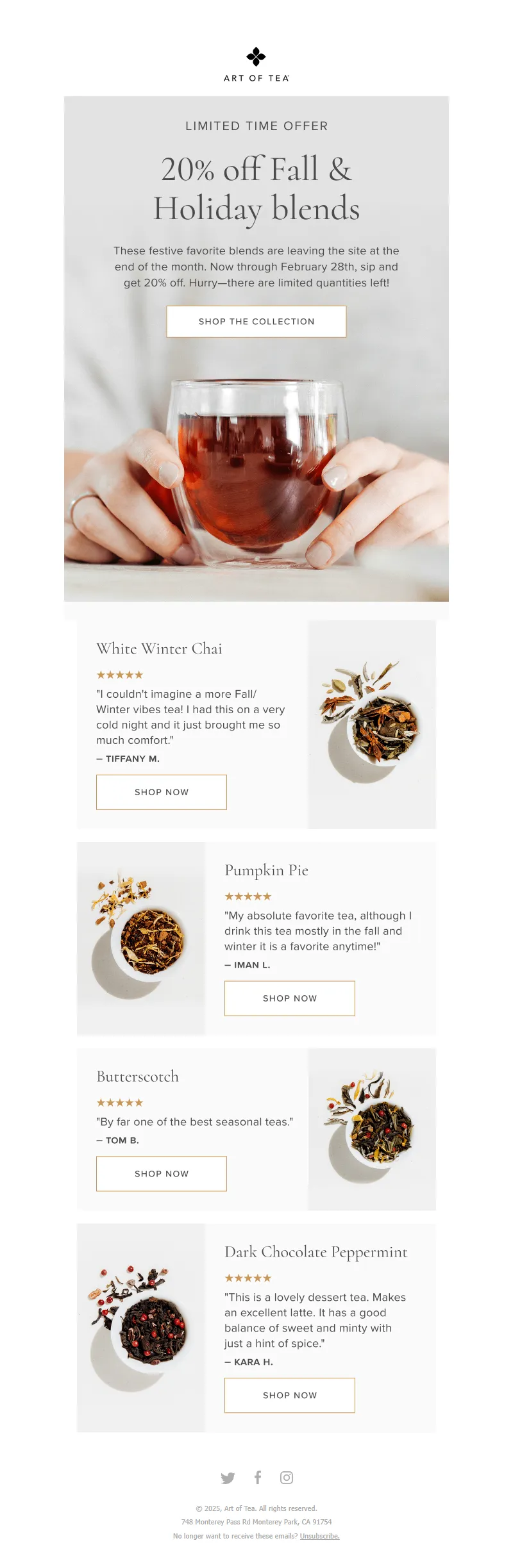Click Shop Now under Dark Chocolate Peppermint
This screenshot has height=1568, width=513.
(290, 1395)
